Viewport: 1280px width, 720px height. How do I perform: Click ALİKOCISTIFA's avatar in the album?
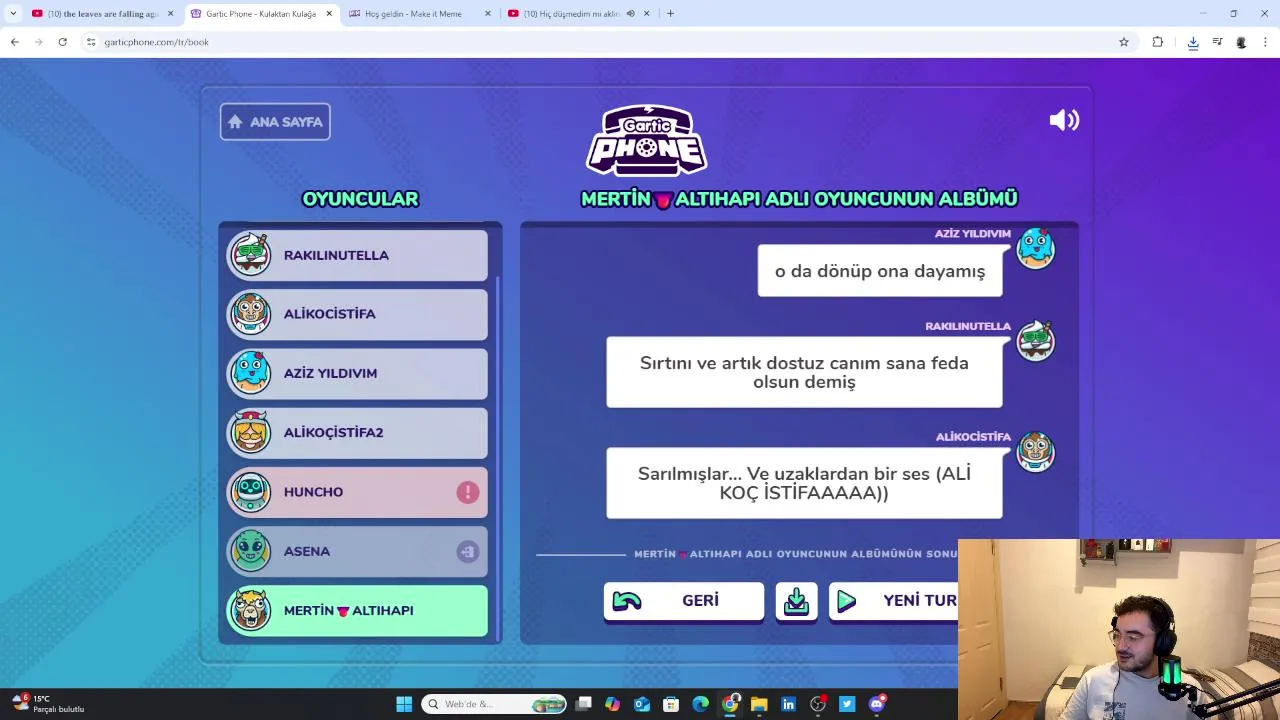1035,451
